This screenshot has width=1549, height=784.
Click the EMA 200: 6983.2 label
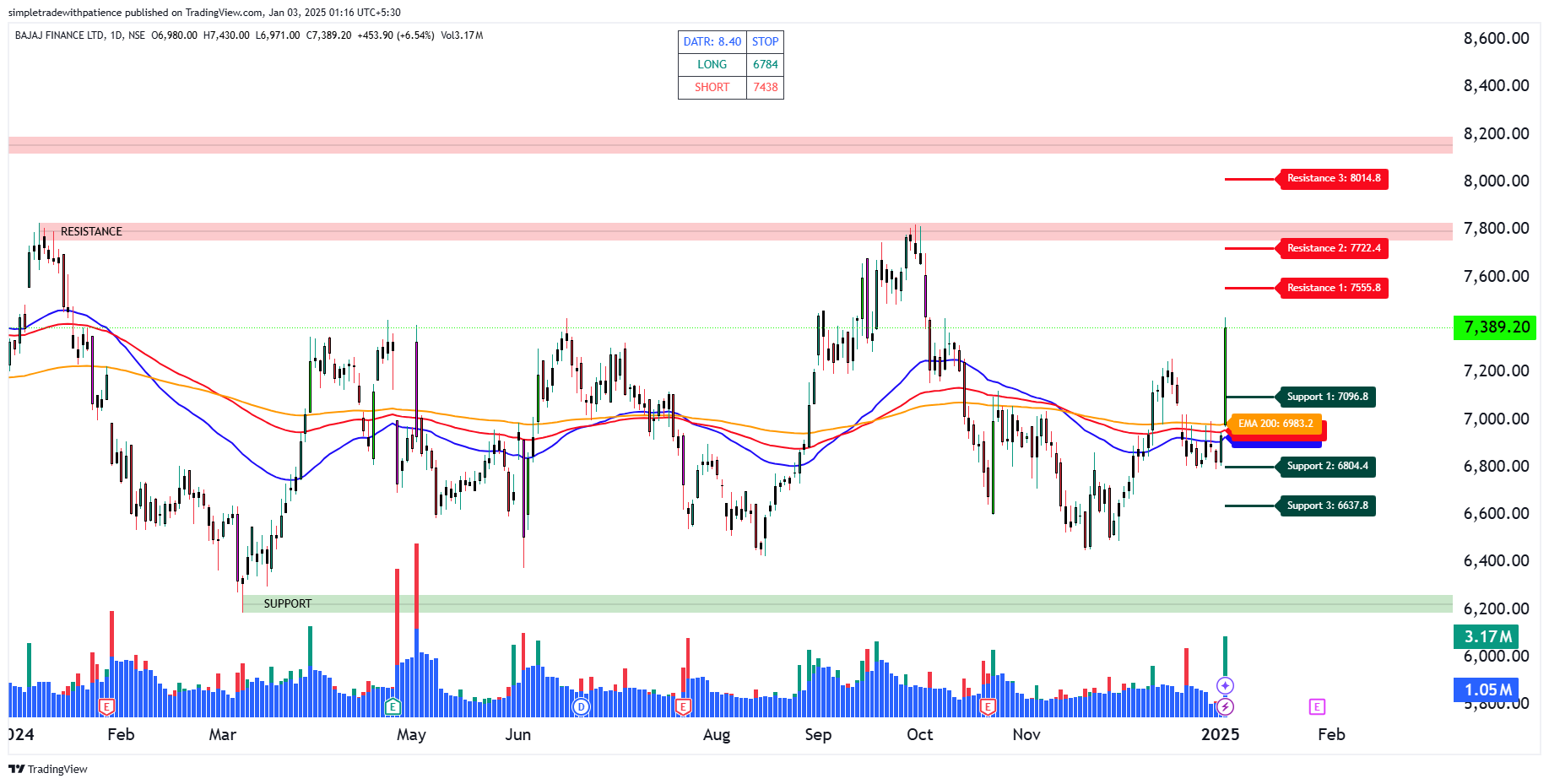1275,424
